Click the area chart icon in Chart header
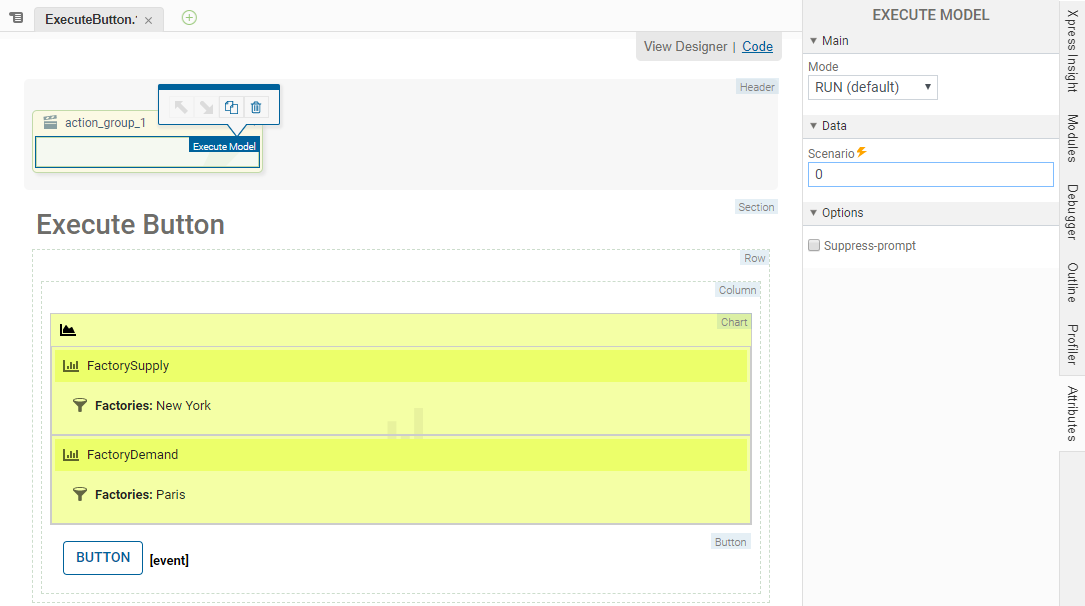This screenshot has height=606, width=1085. (x=68, y=330)
